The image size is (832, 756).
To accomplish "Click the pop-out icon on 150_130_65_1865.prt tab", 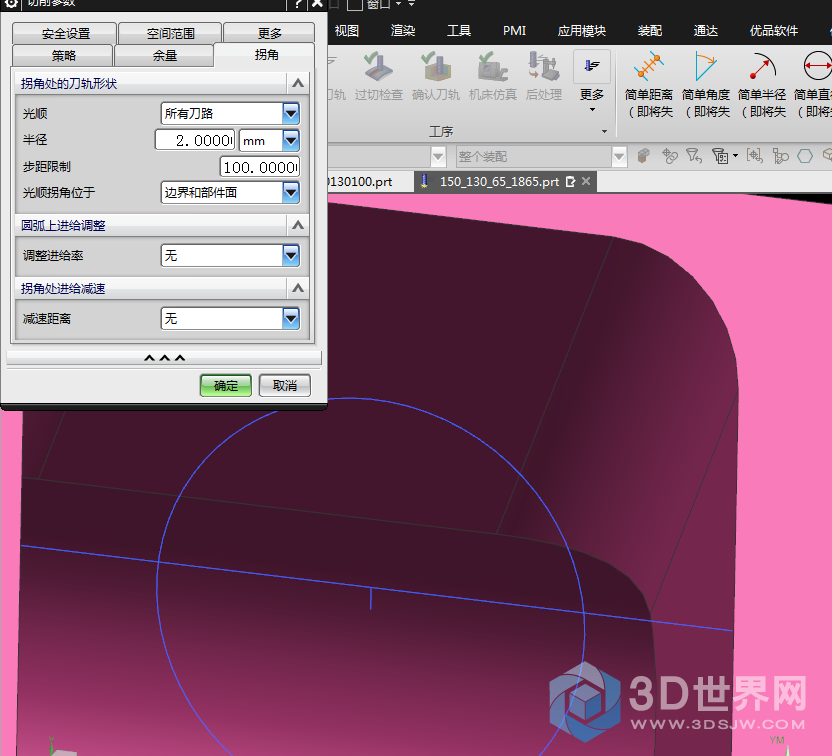I will tap(570, 181).
